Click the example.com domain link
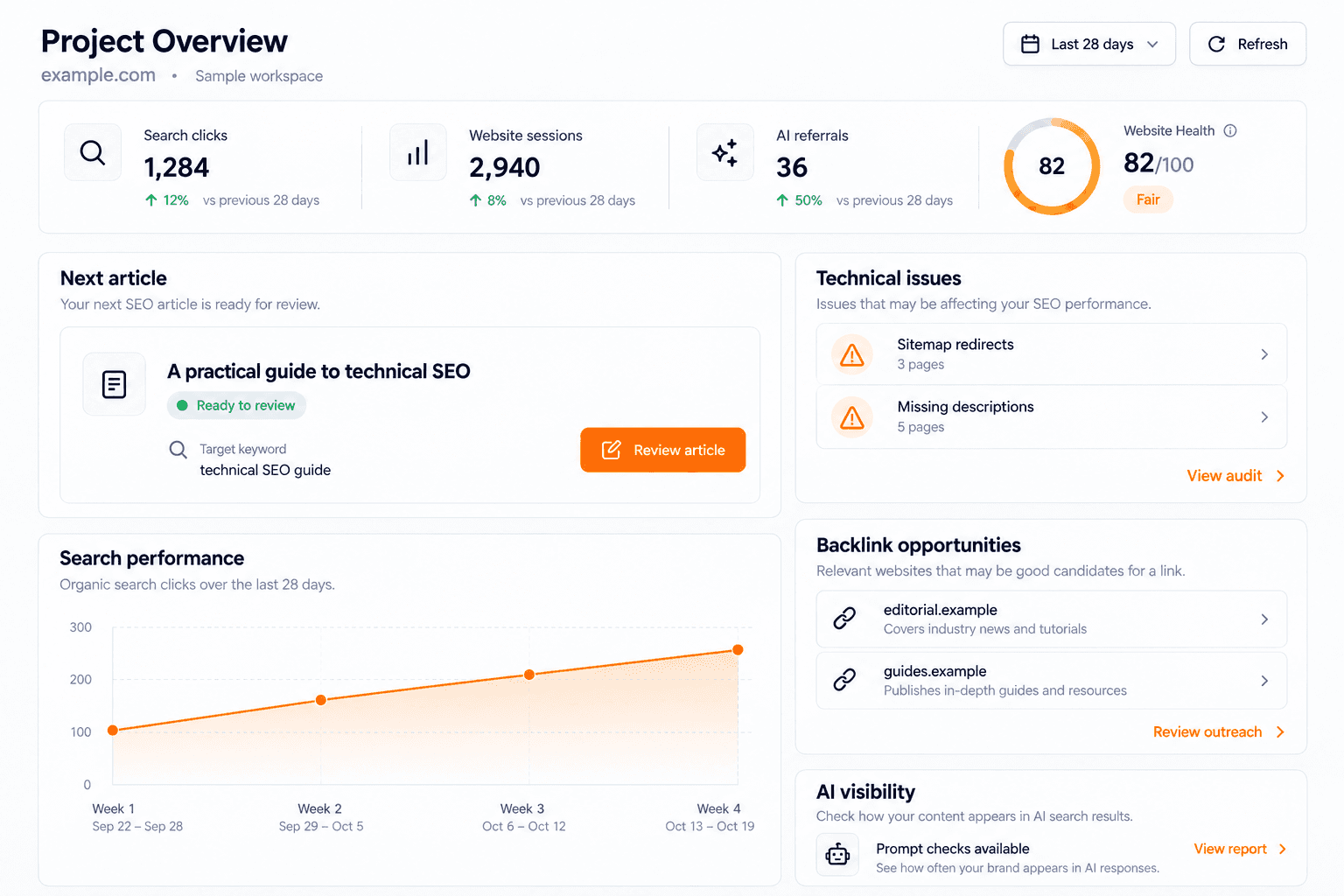The width and height of the screenshot is (1344, 896). click(98, 75)
